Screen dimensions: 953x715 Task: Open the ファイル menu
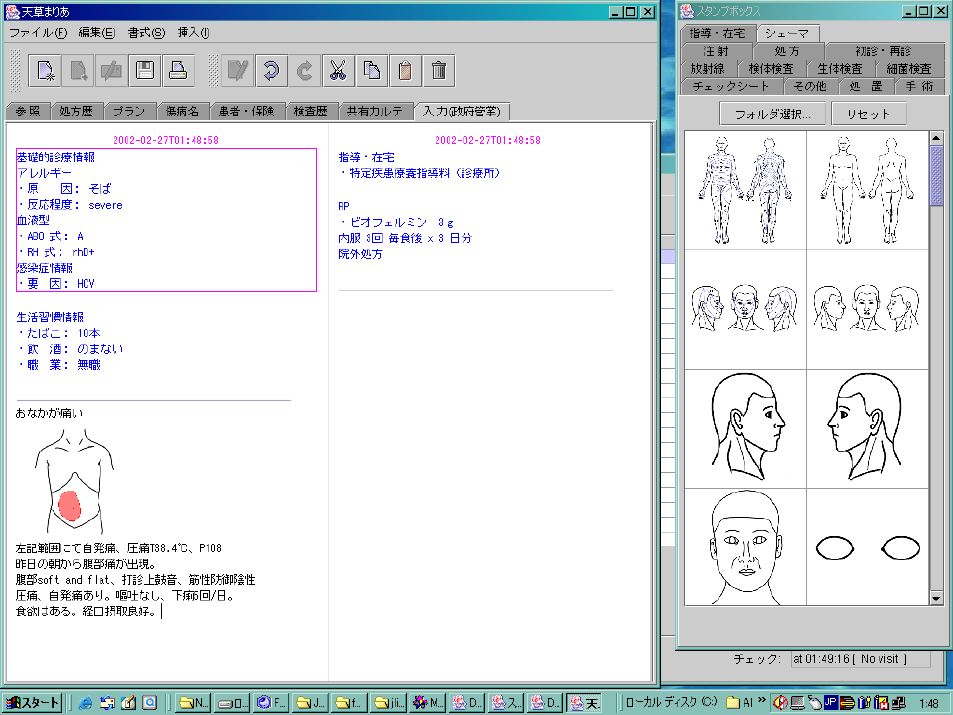(38, 32)
